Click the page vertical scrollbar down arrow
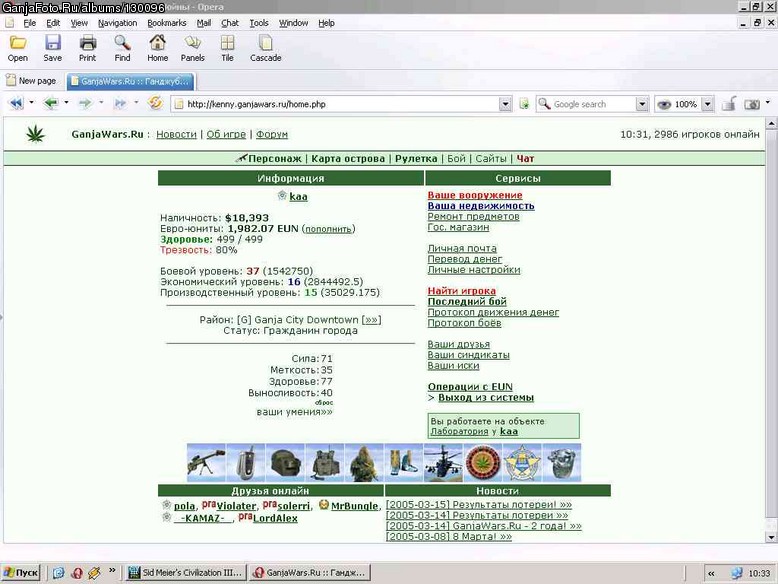This screenshot has height=584, width=778. coord(771,537)
